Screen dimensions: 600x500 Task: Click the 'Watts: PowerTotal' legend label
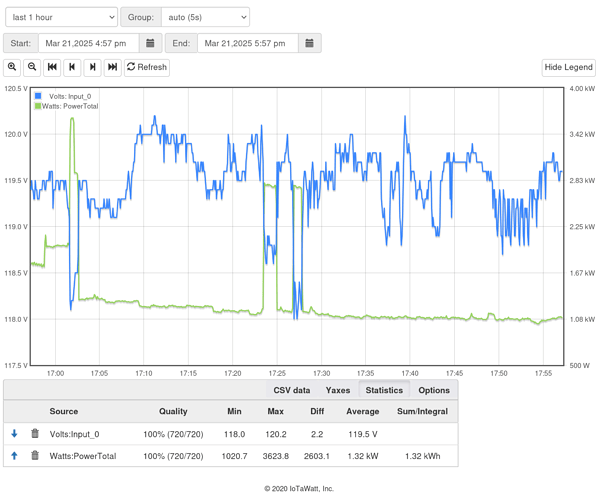[x=70, y=106]
